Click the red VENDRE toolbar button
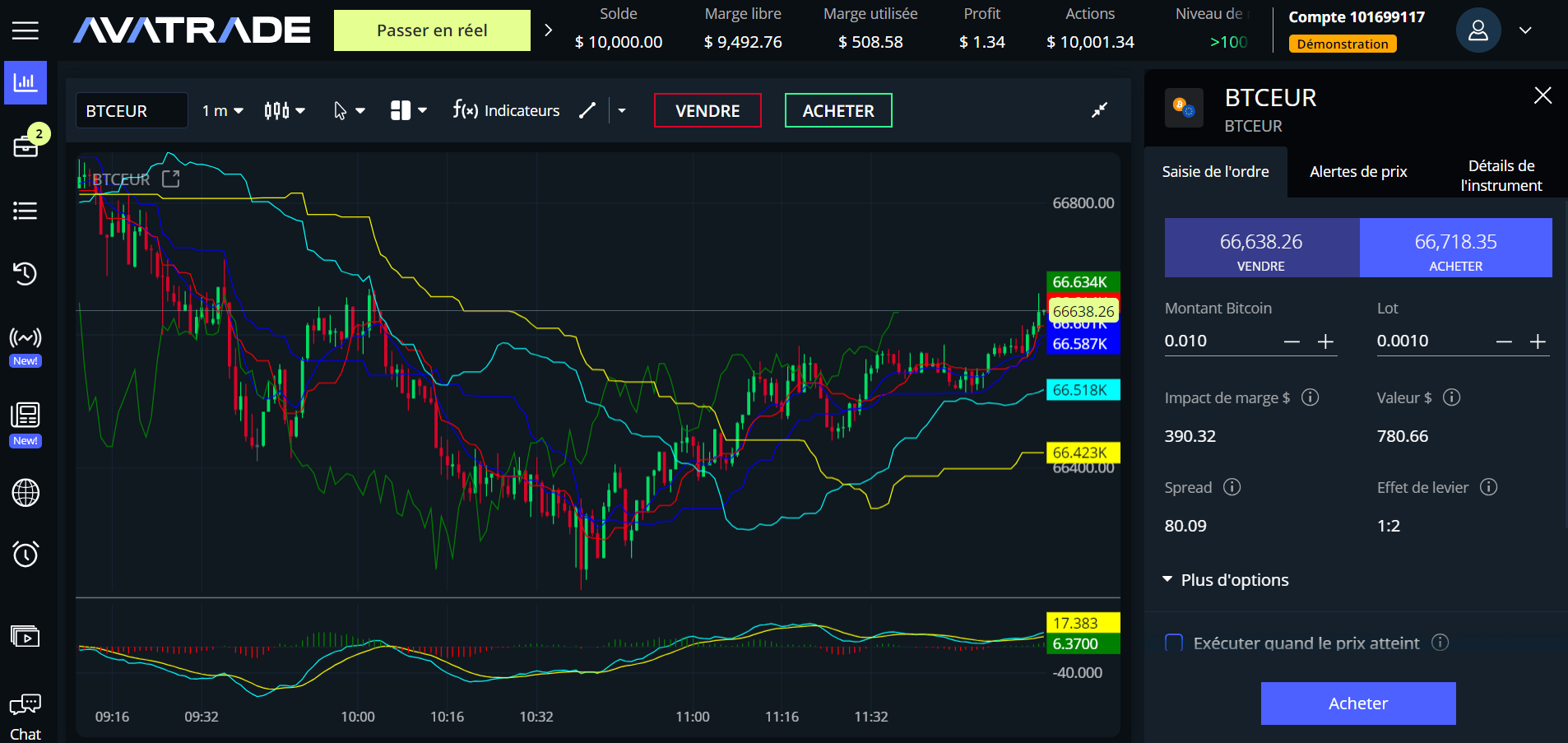 [707, 110]
